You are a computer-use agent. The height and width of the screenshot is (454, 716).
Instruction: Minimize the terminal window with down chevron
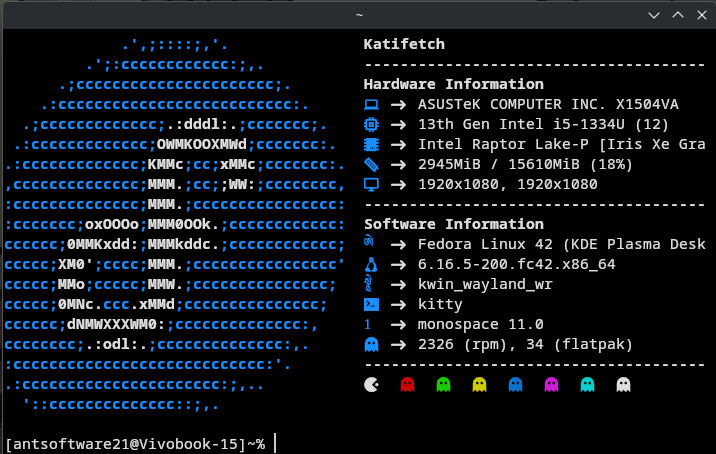coord(654,16)
